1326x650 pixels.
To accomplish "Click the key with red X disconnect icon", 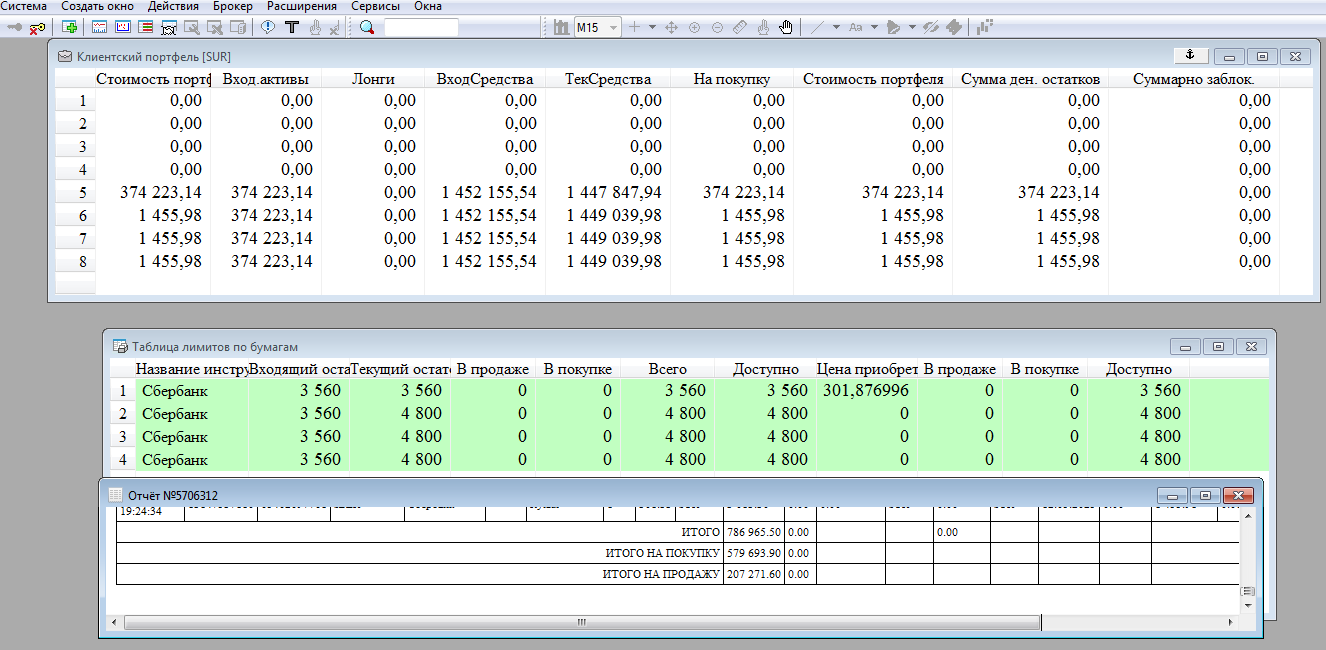I will click(x=38, y=27).
